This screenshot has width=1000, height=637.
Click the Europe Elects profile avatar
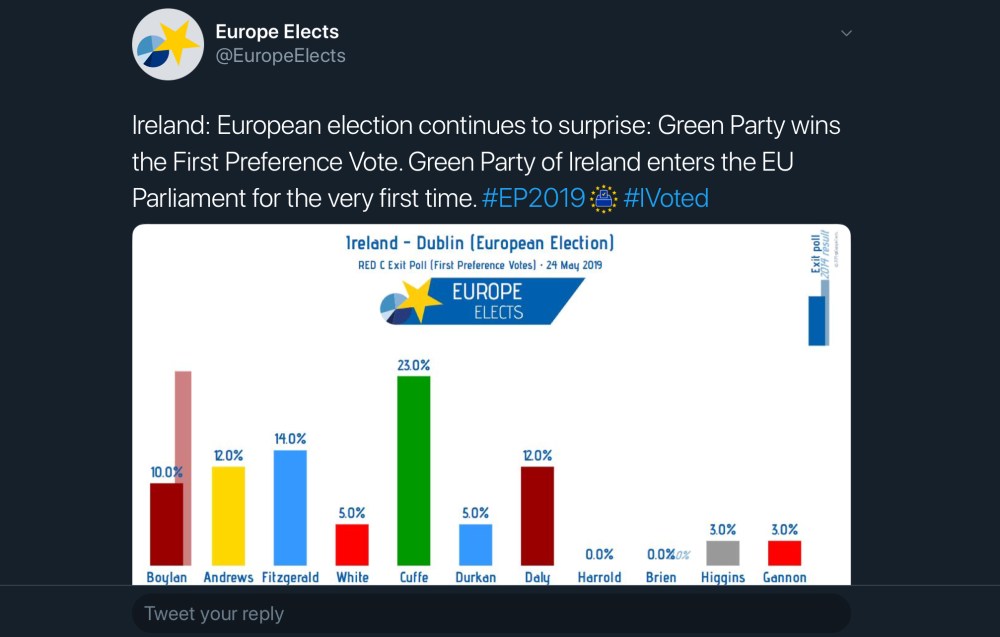click(x=168, y=45)
